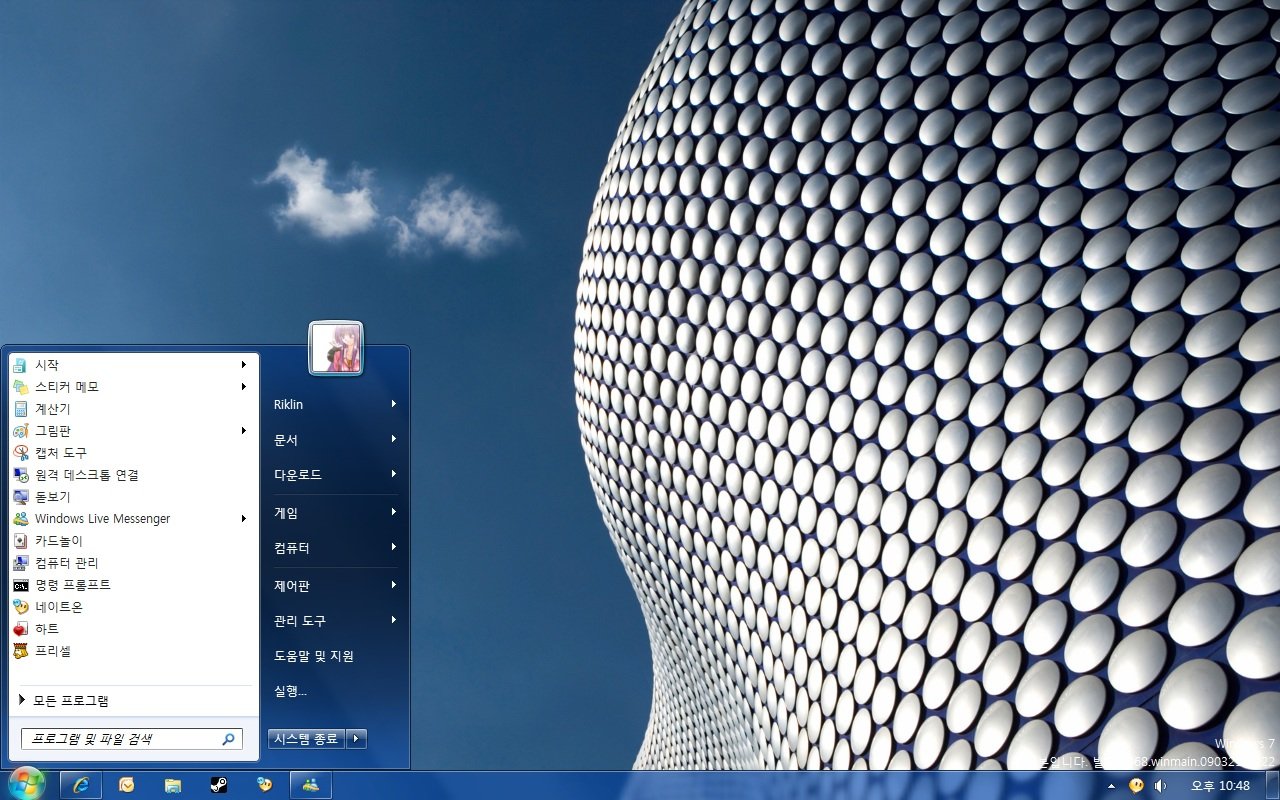
Task: Launch Steam from the taskbar
Action: point(219,785)
